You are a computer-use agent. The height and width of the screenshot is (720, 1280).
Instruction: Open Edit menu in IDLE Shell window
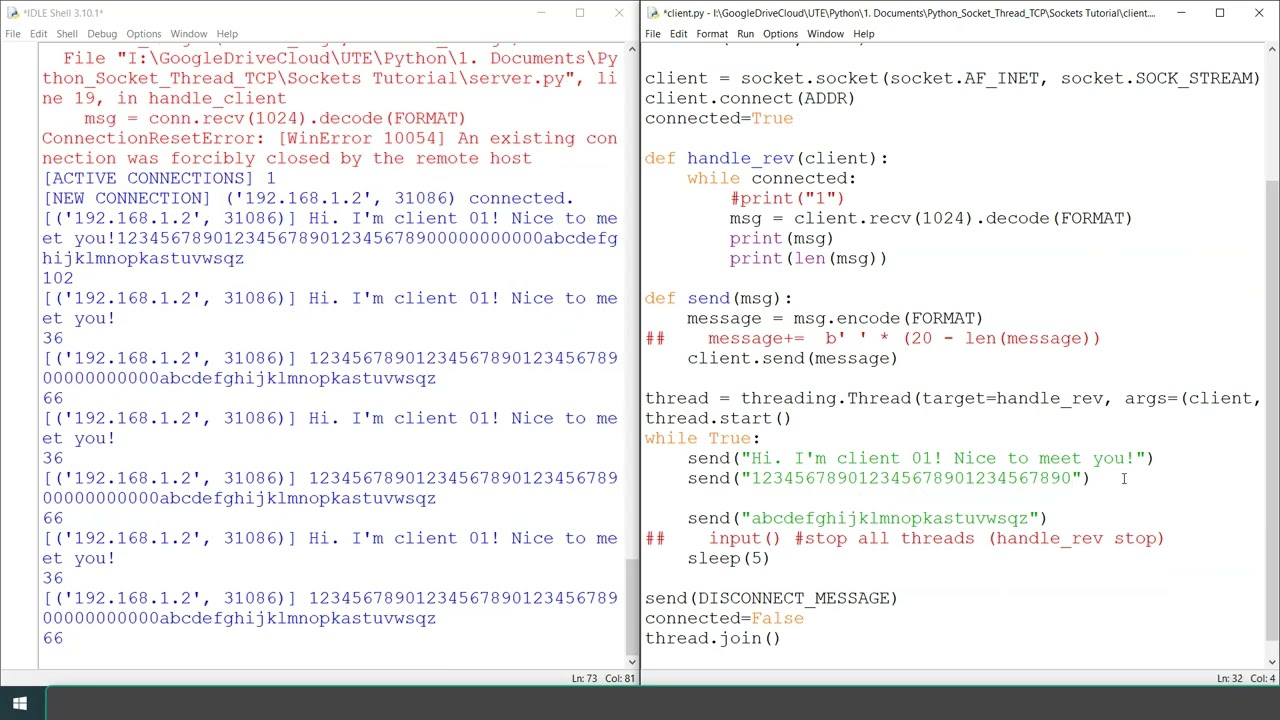point(38,34)
